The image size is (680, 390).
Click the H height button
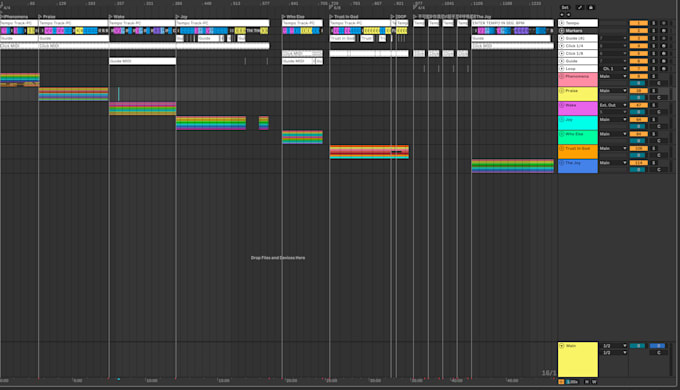587,382
